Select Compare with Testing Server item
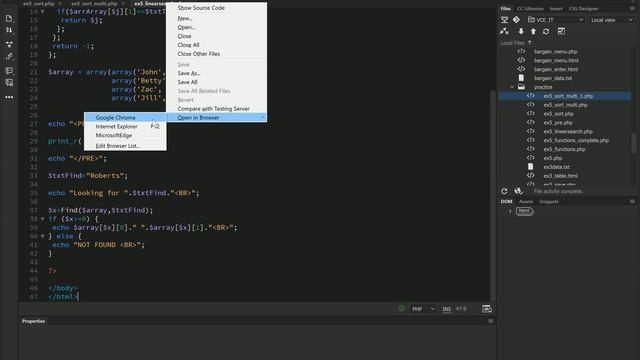This screenshot has width=640, height=360. click(216, 109)
